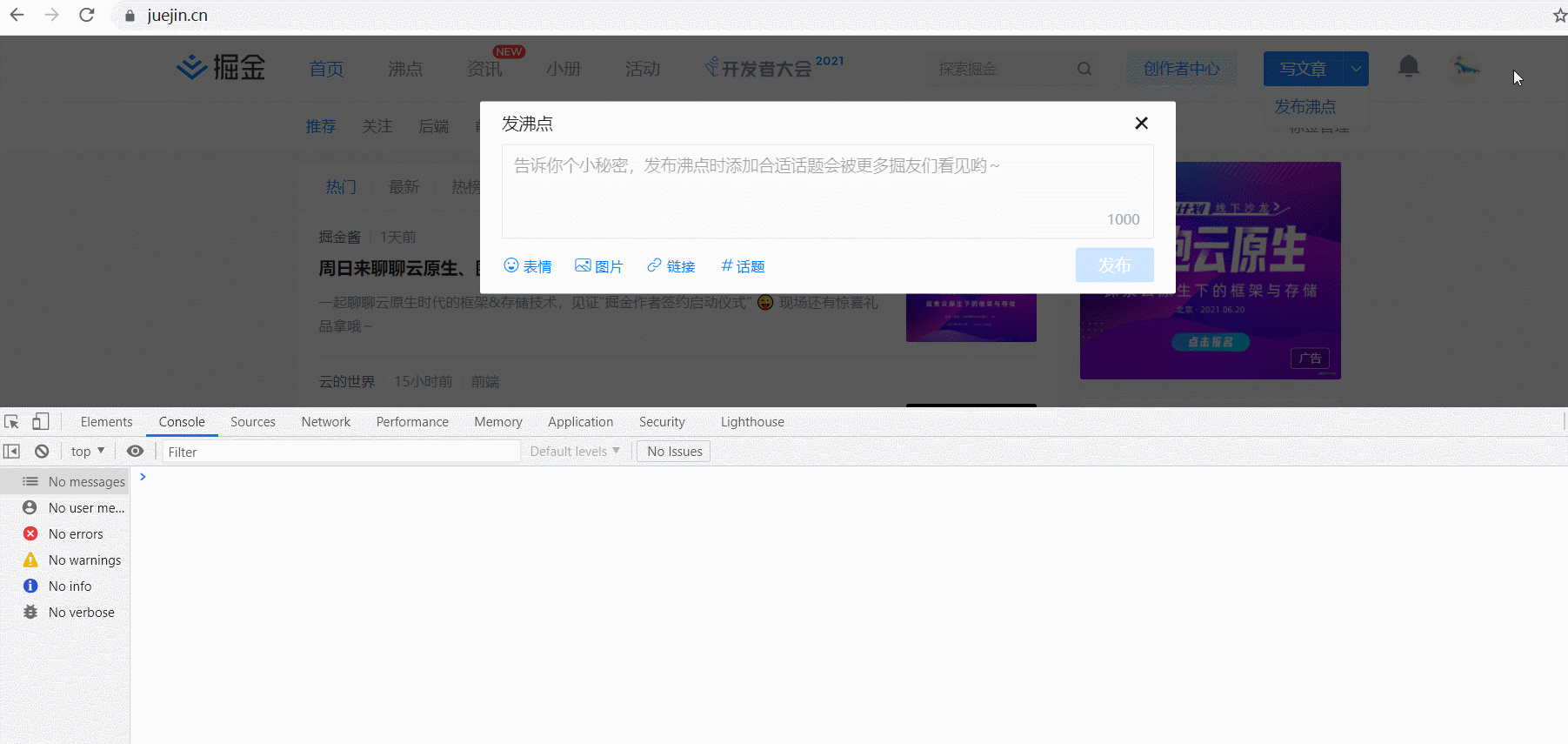Click the 发沸点 text area

point(827,191)
